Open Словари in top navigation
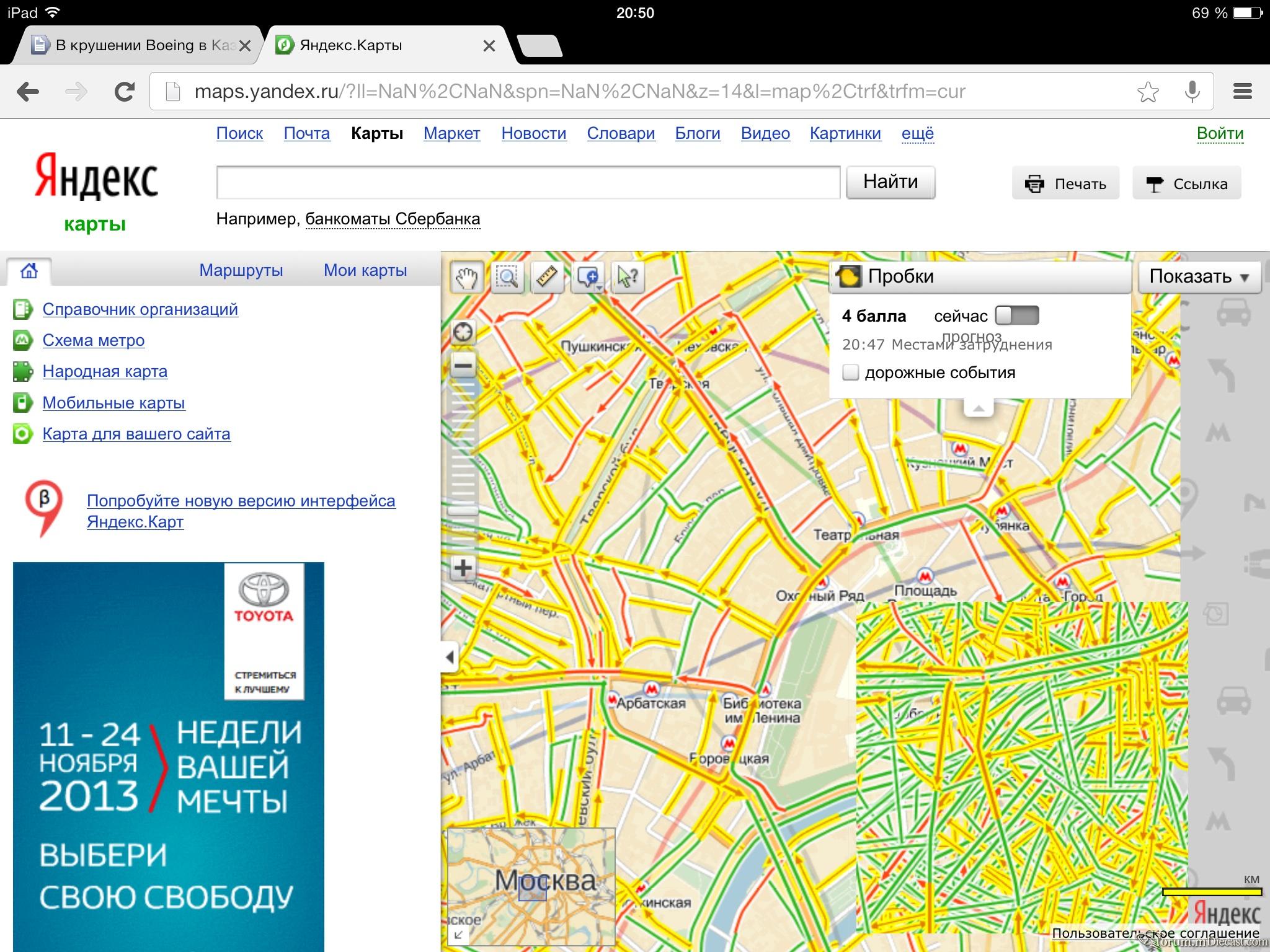This screenshot has width=1270, height=952. click(621, 133)
